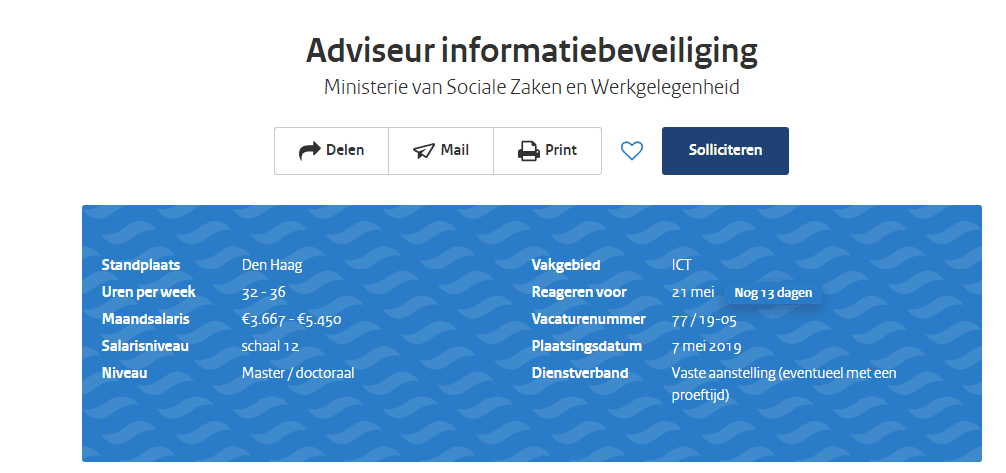
Task: Click the vacancy number 77 / 19-05
Action: coord(704,319)
